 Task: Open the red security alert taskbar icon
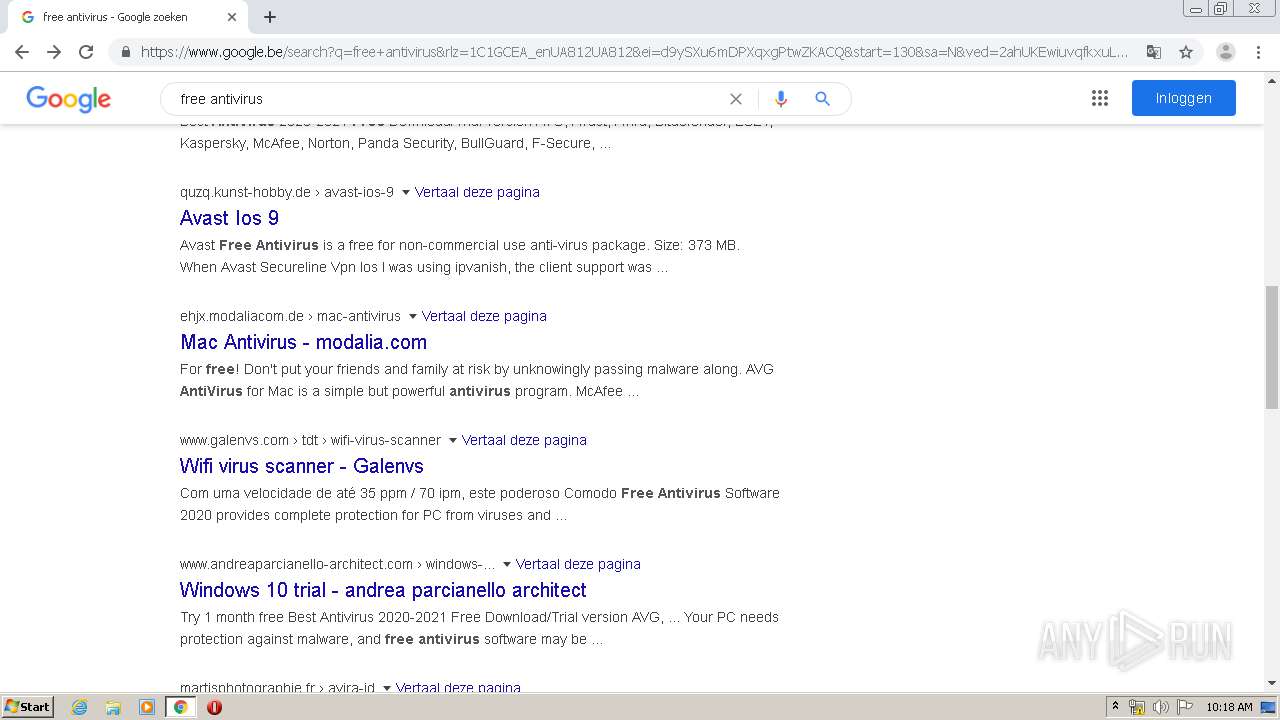(214, 707)
